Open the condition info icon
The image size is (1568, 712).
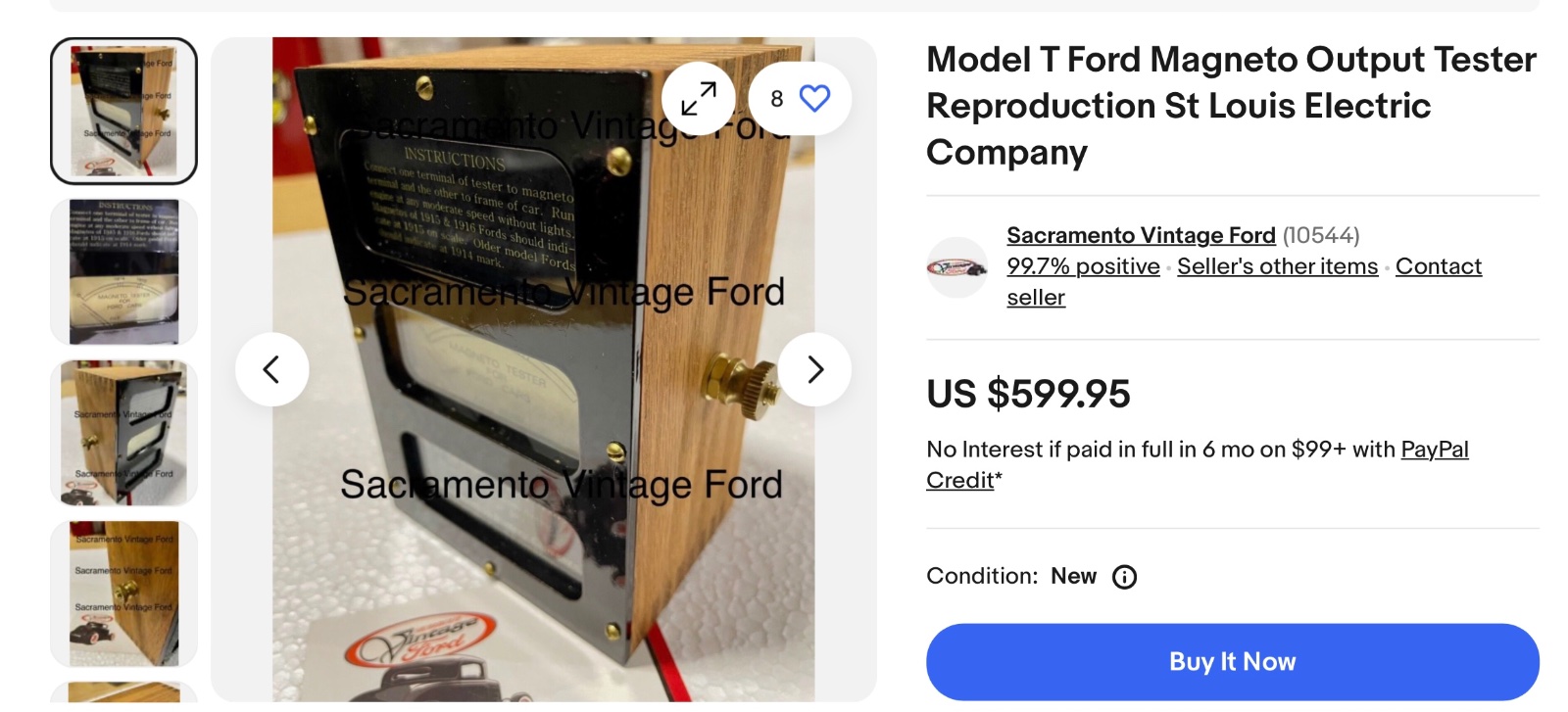pyautogui.click(x=1124, y=577)
